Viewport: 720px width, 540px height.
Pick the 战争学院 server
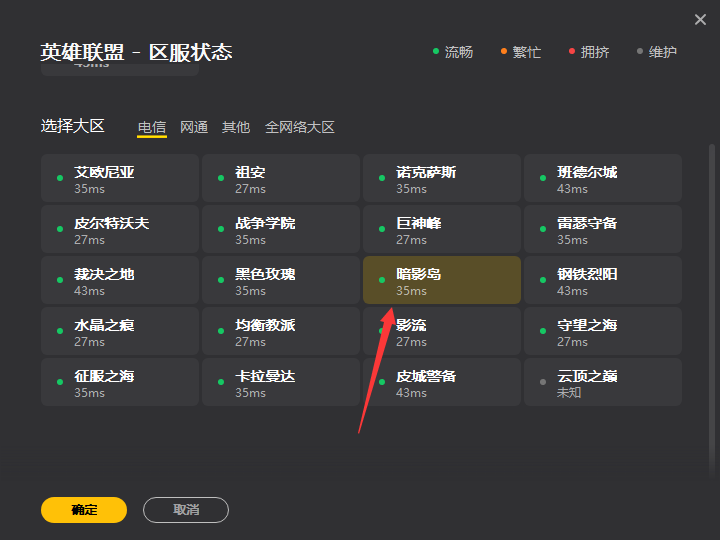click(281, 229)
